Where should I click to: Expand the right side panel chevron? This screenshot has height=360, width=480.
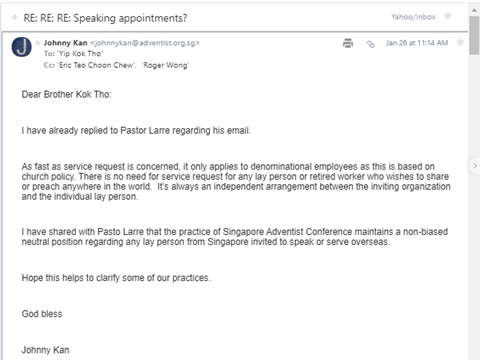click(475, 166)
